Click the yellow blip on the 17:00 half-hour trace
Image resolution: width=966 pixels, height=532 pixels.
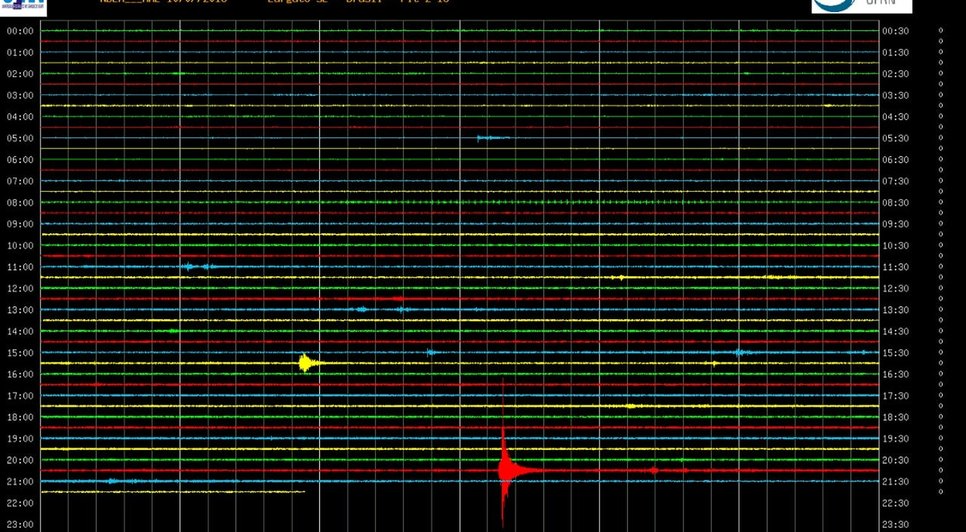pyautogui.click(x=631, y=406)
